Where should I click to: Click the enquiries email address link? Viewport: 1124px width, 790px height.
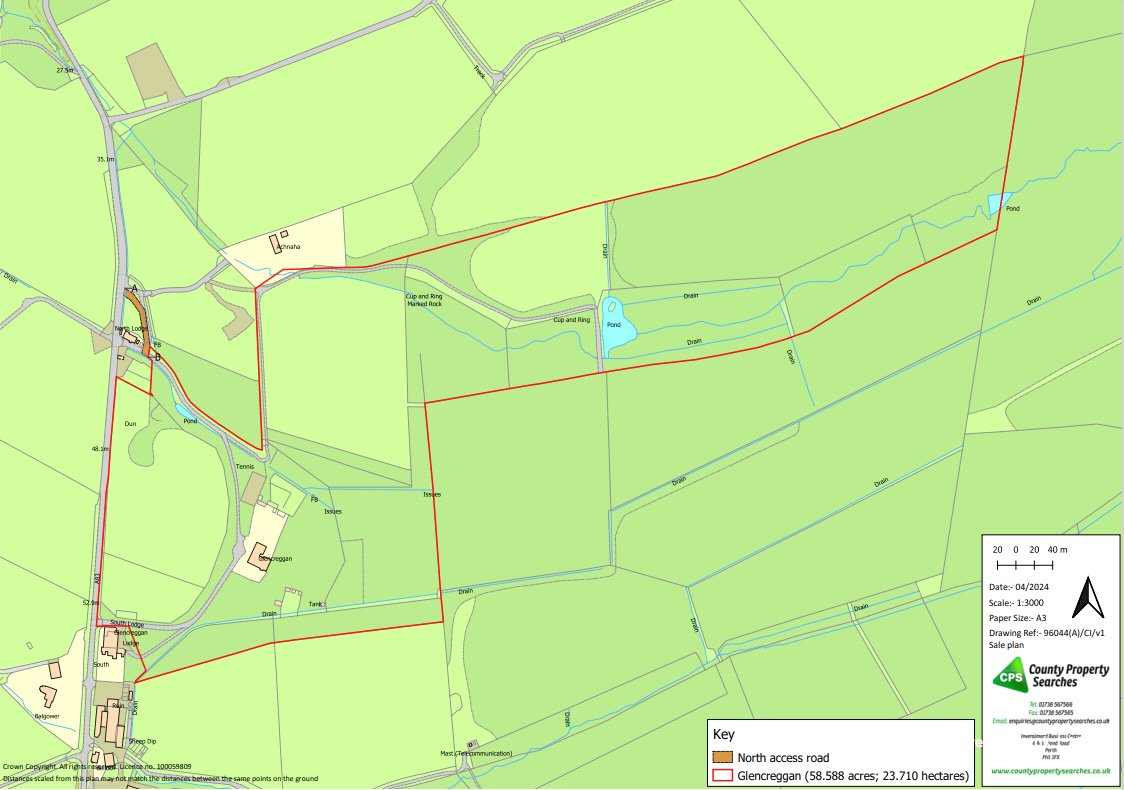[x=1051, y=720]
